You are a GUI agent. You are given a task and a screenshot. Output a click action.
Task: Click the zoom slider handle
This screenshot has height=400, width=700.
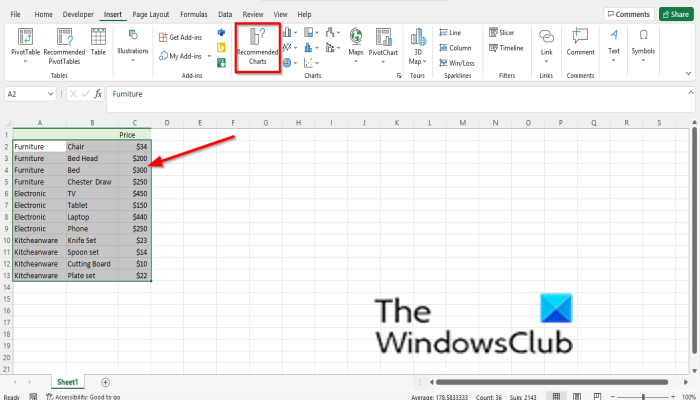tap(643, 397)
